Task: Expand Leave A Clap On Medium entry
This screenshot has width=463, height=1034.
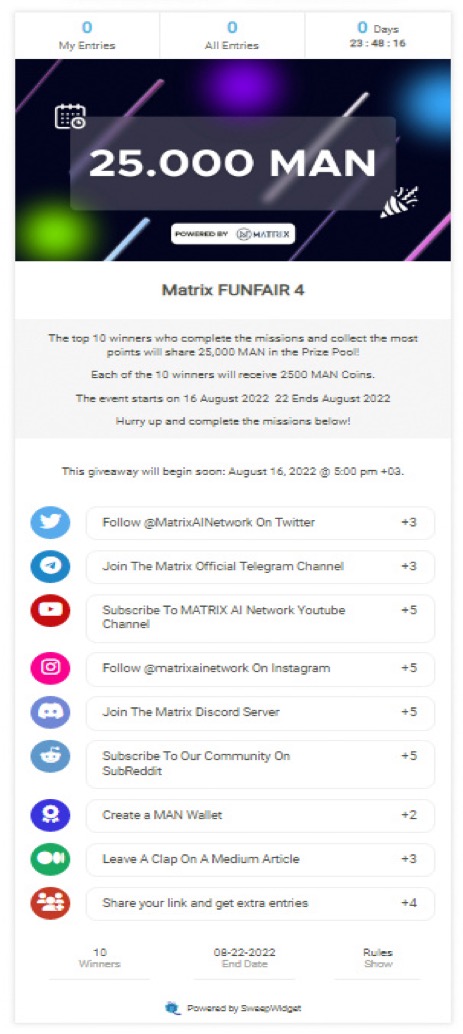Action: (261, 859)
